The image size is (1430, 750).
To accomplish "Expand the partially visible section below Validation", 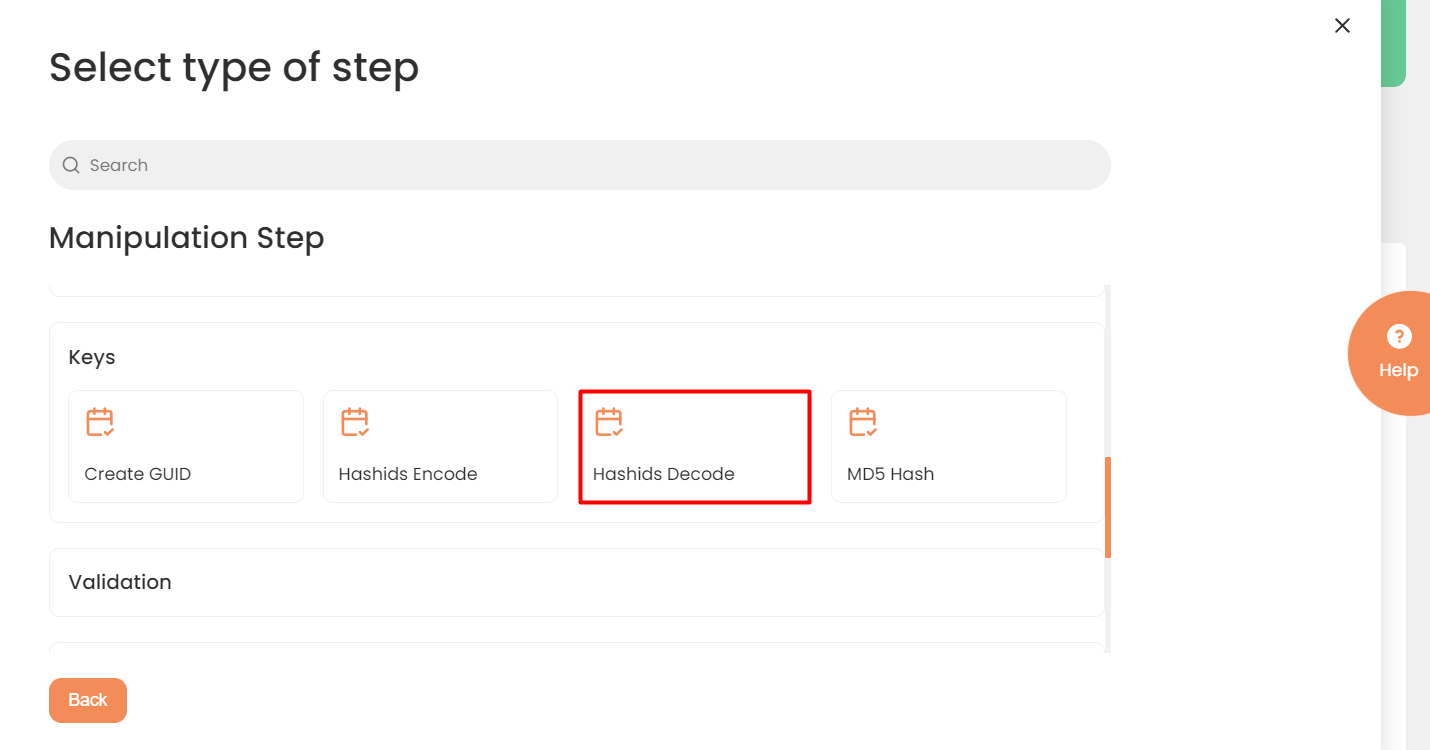I will 576,647.
